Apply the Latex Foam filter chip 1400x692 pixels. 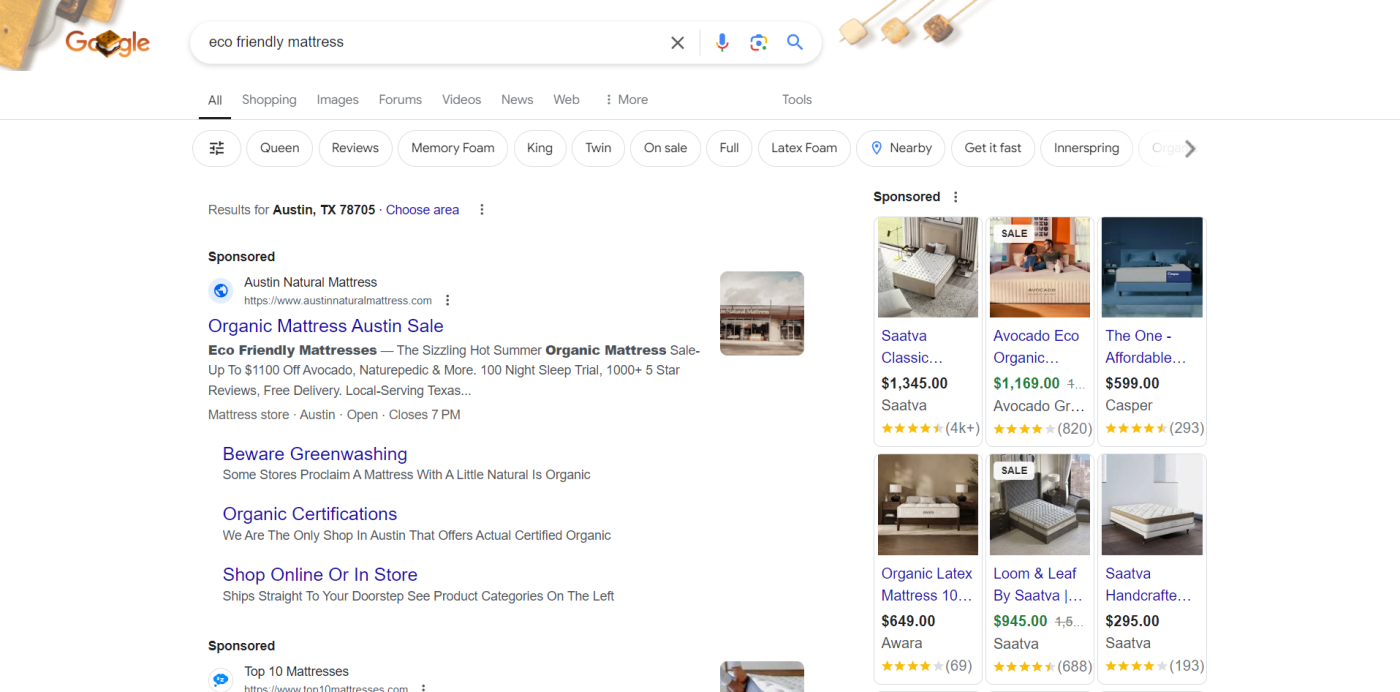[x=804, y=148]
